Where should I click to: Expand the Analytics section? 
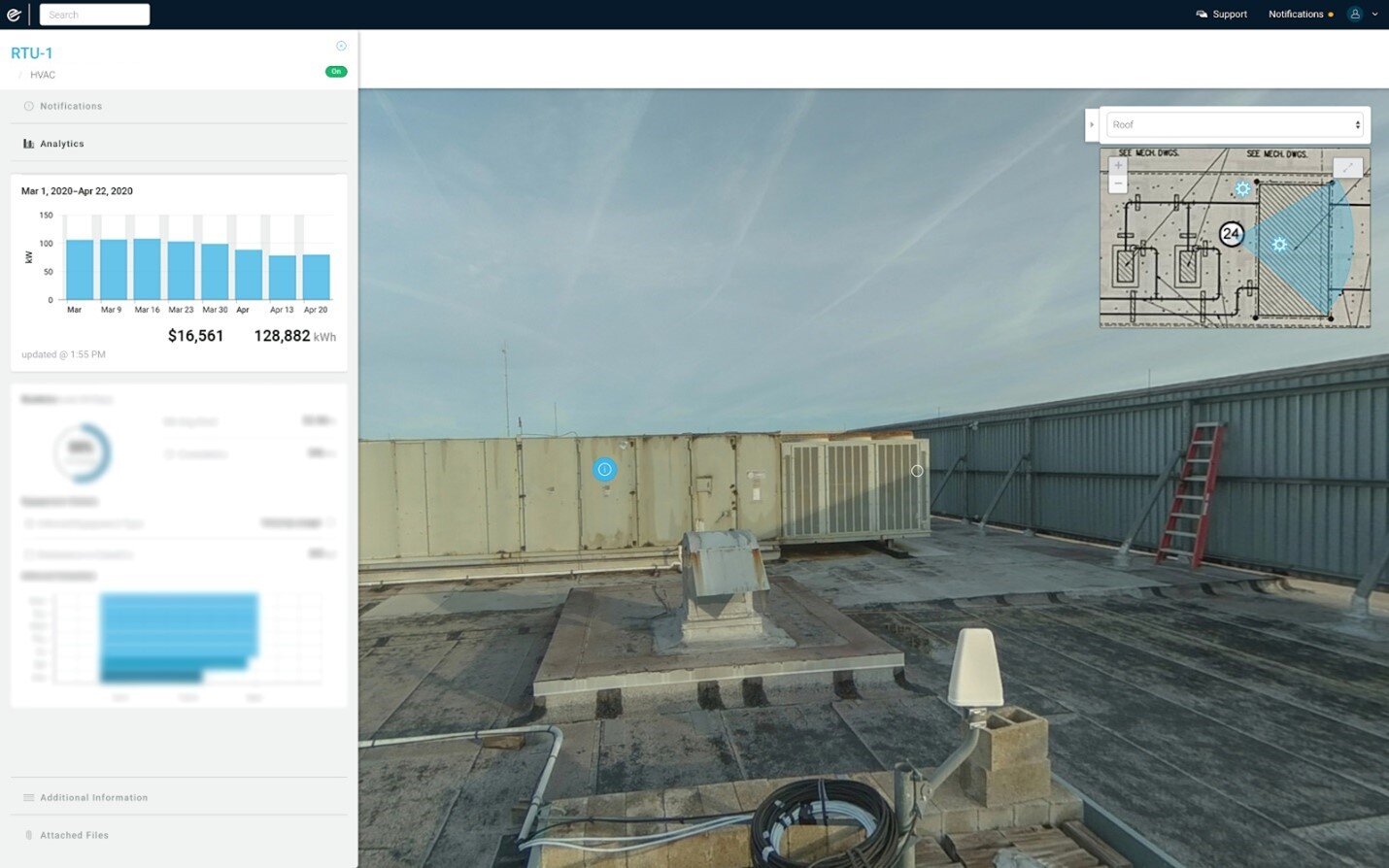tap(179, 144)
